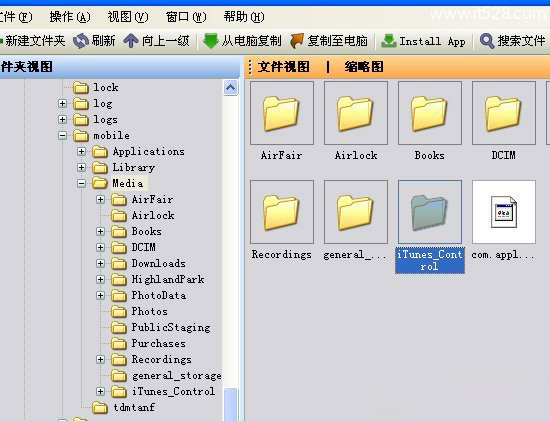Select the iTunes_Control entry in tree
Image resolution: width=550 pixels, height=421 pixels.
[173, 392]
